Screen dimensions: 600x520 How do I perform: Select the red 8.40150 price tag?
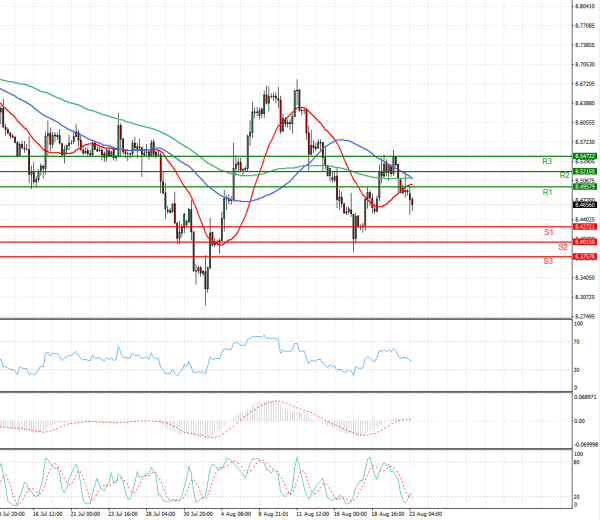(585, 242)
